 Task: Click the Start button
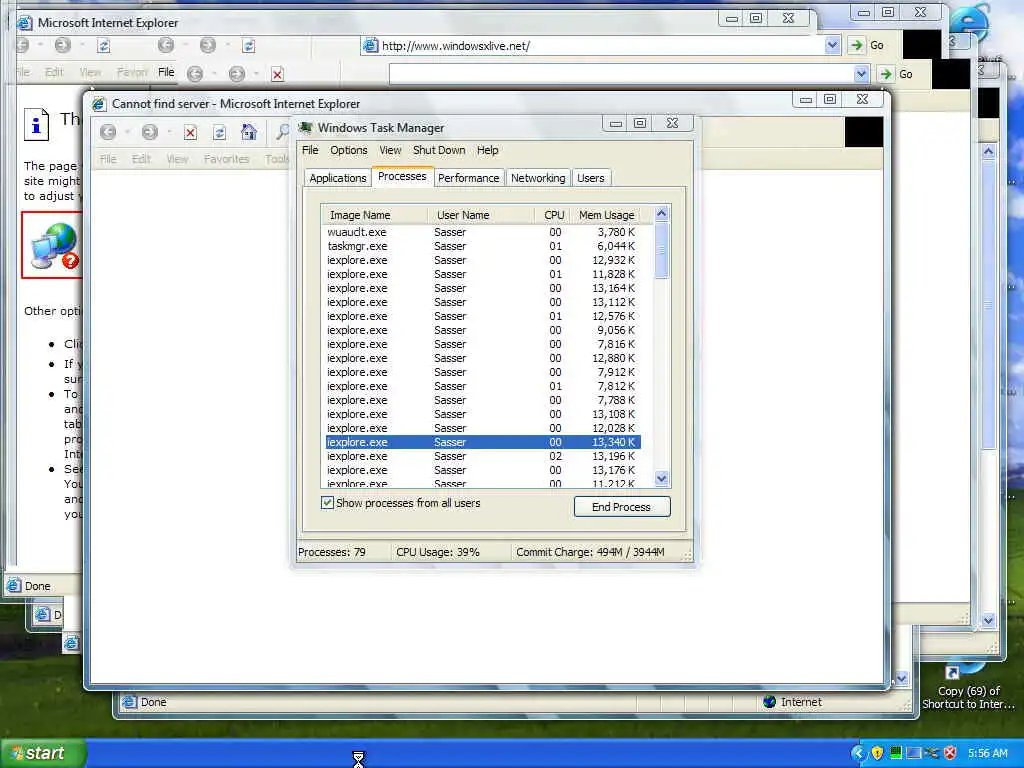click(x=42, y=753)
